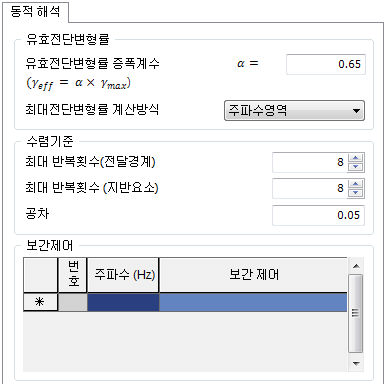This screenshot has height=386, width=388.
Task: Select the 주파수 (Hz) column header
Action: coord(123,275)
